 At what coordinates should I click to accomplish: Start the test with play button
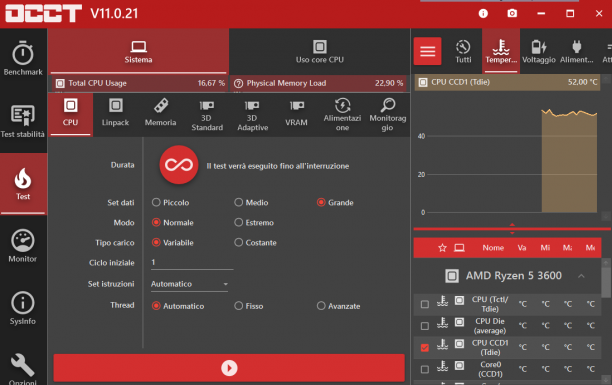point(229,368)
